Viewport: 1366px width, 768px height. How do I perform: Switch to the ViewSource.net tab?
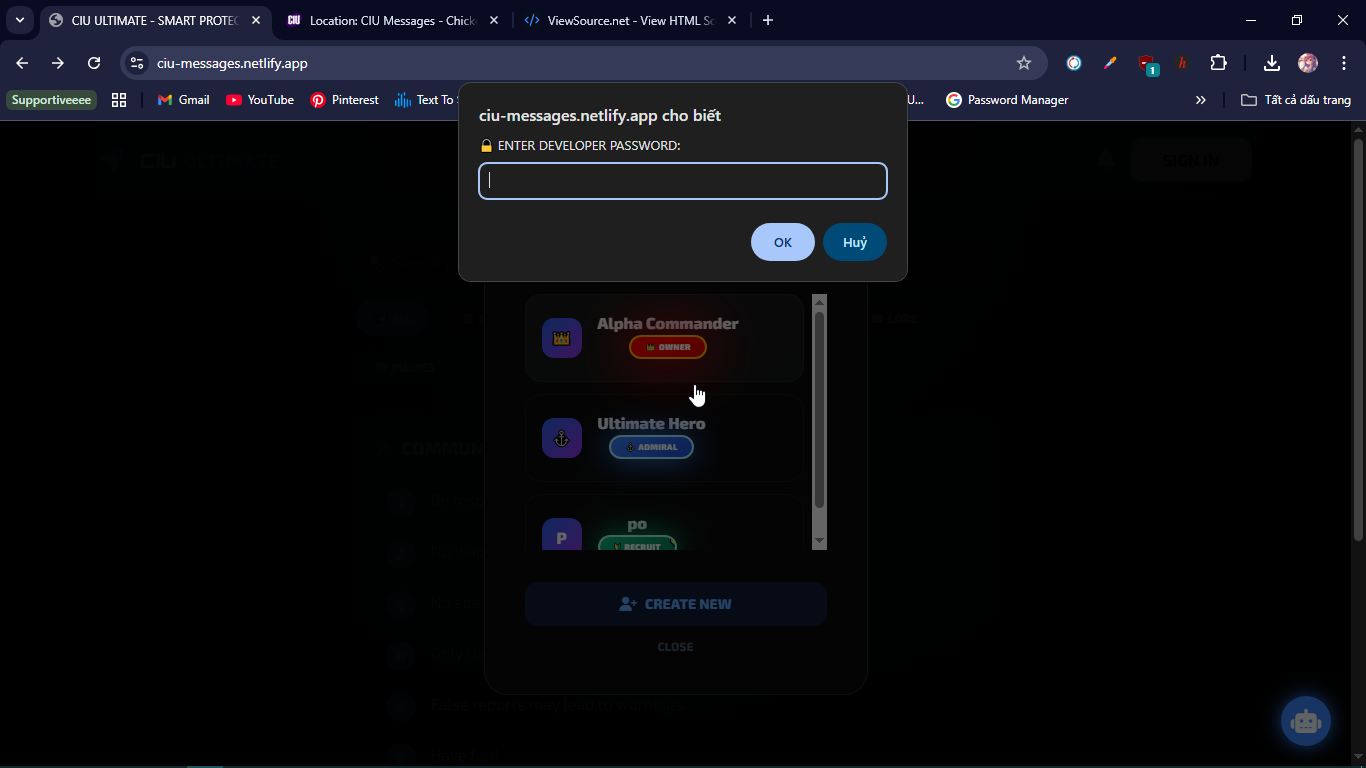click(620, 20)
